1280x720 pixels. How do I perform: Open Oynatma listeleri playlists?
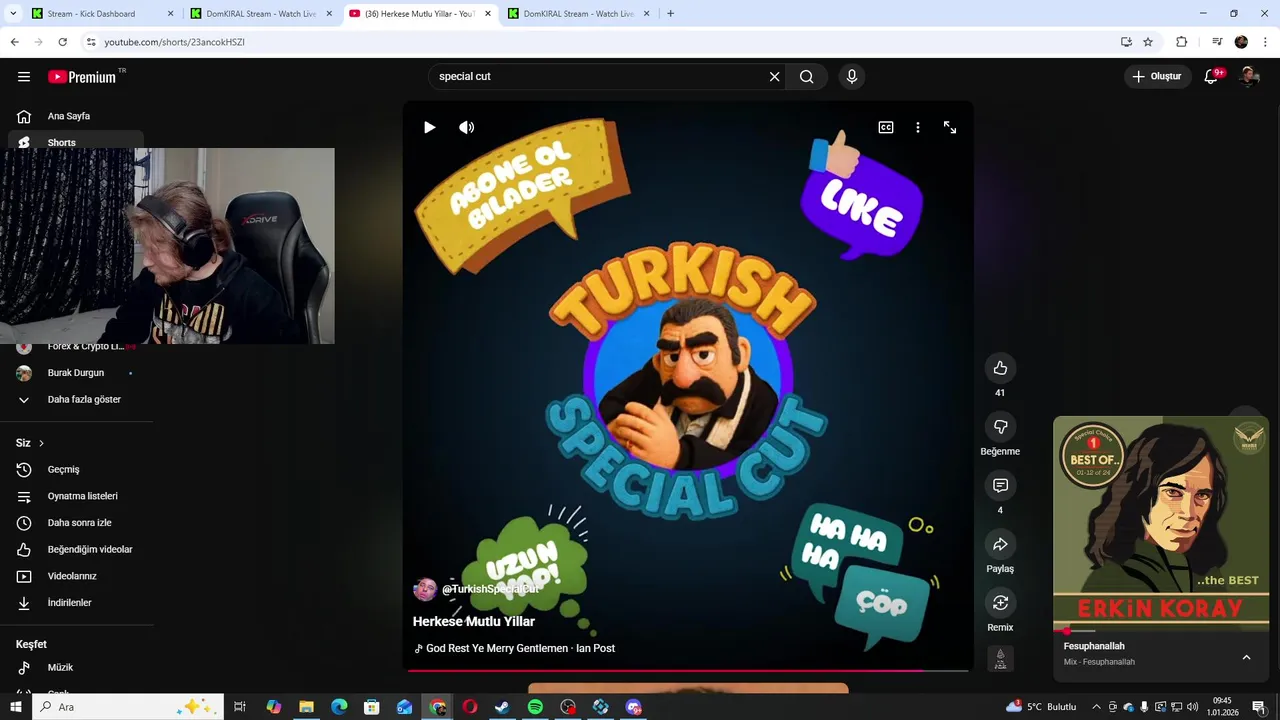(x=76, y=496)
